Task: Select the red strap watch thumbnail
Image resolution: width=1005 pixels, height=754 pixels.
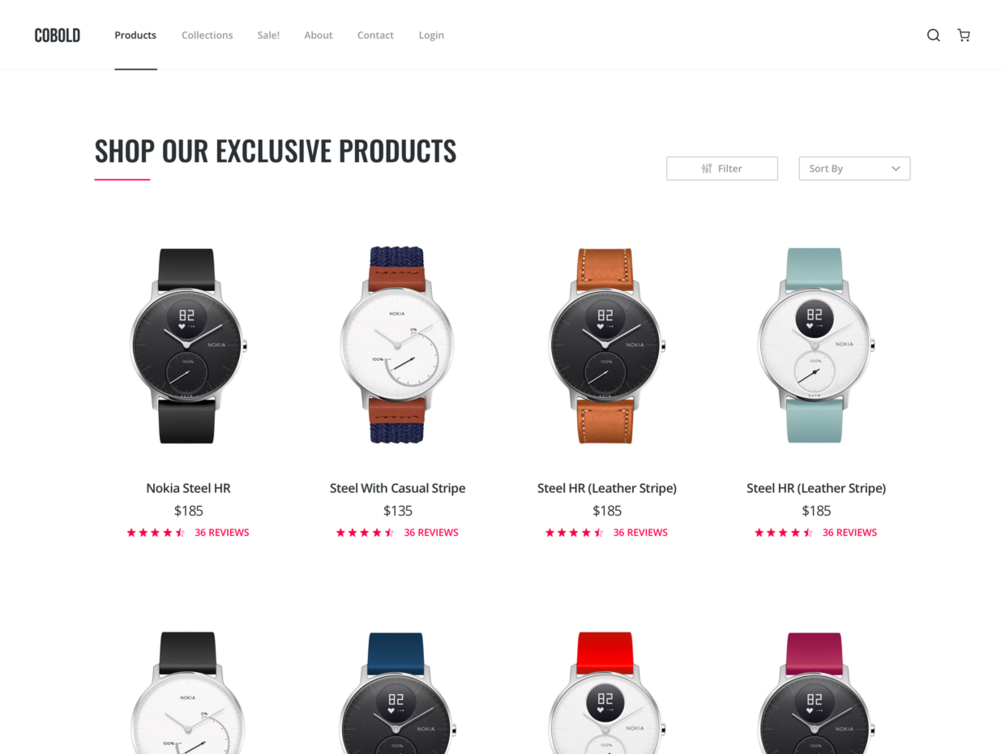Action: 606,692
